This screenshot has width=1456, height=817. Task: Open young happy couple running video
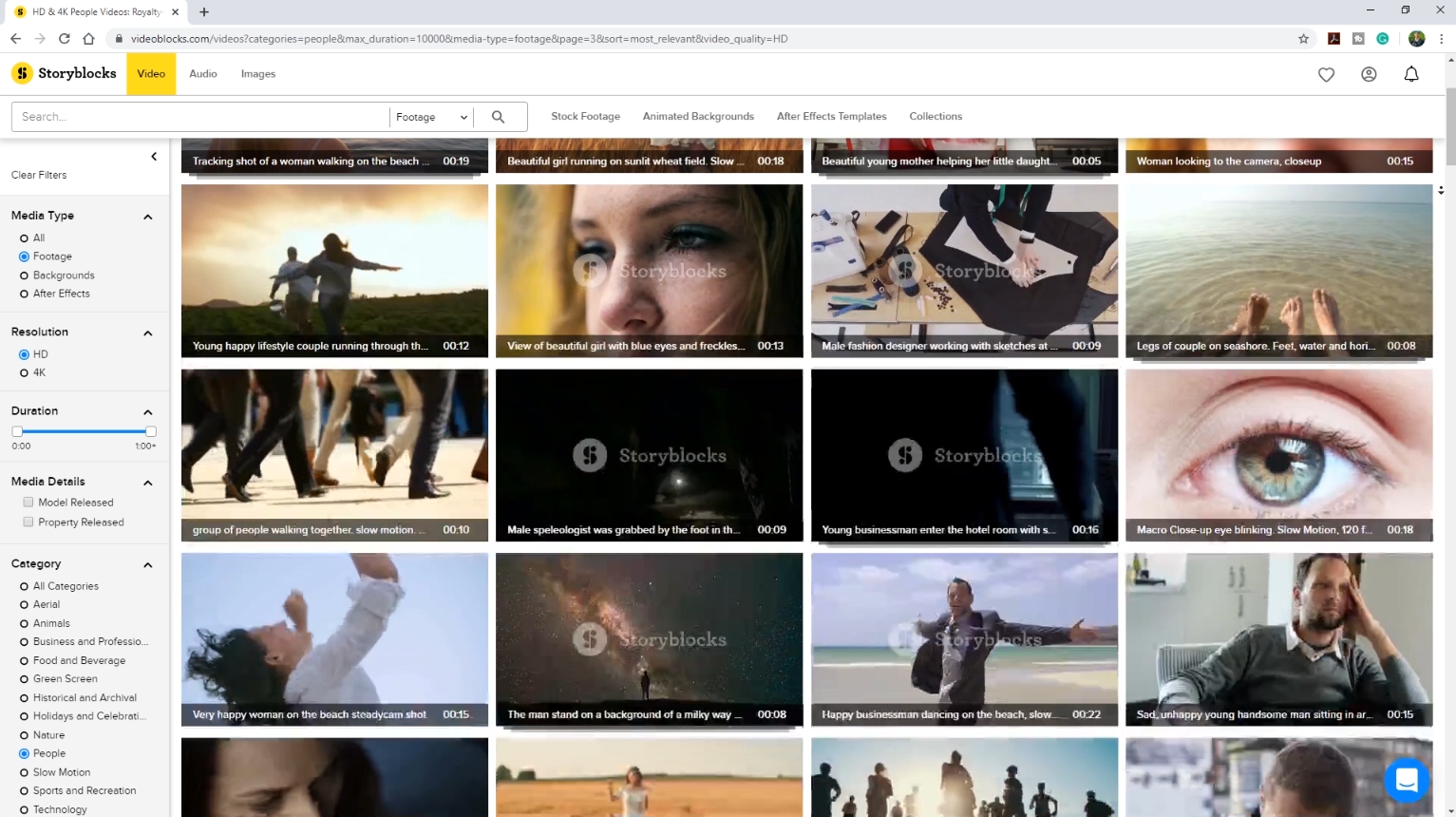[x=334, y=271]
